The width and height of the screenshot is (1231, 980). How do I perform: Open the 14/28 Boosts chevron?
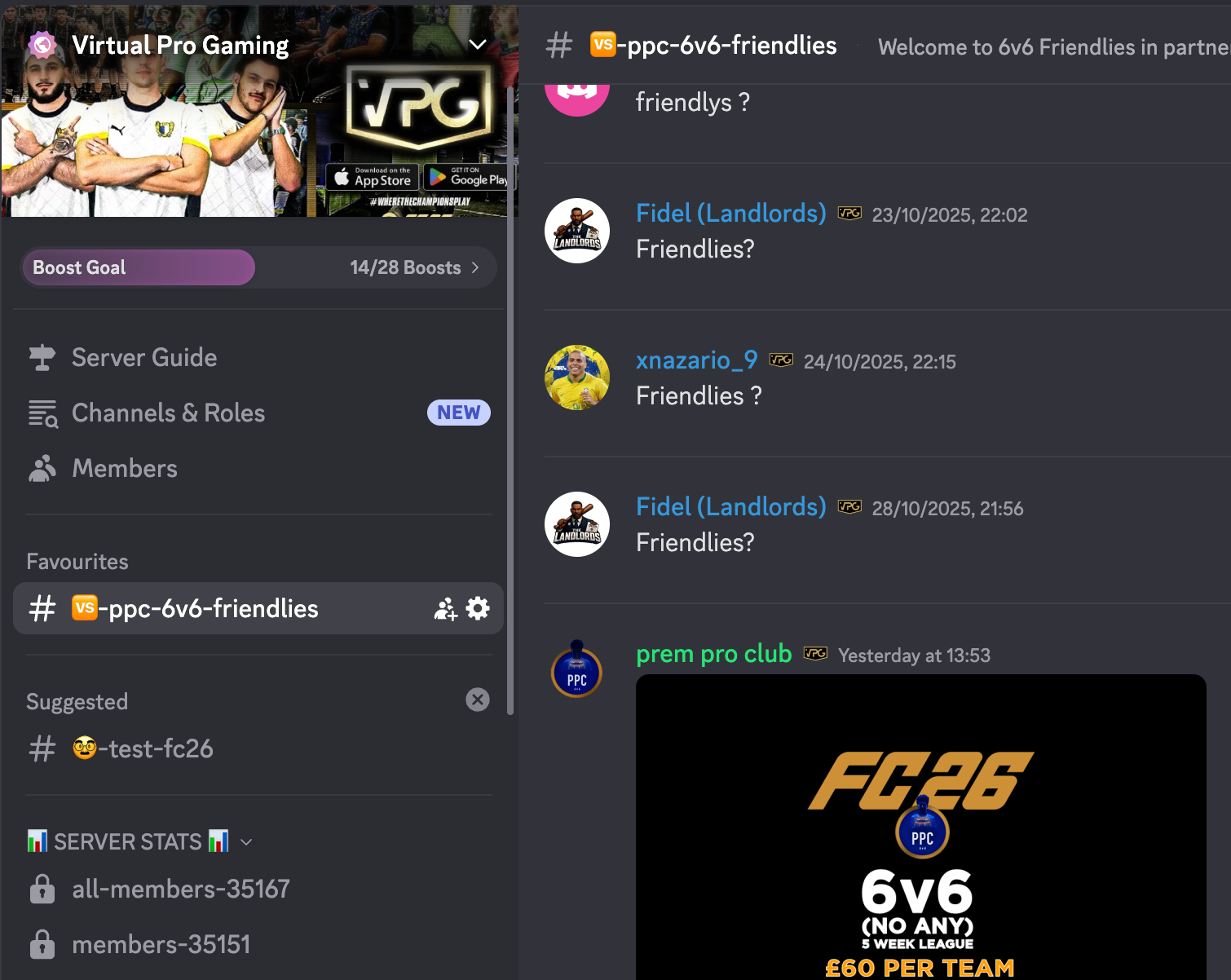point(475,267)
